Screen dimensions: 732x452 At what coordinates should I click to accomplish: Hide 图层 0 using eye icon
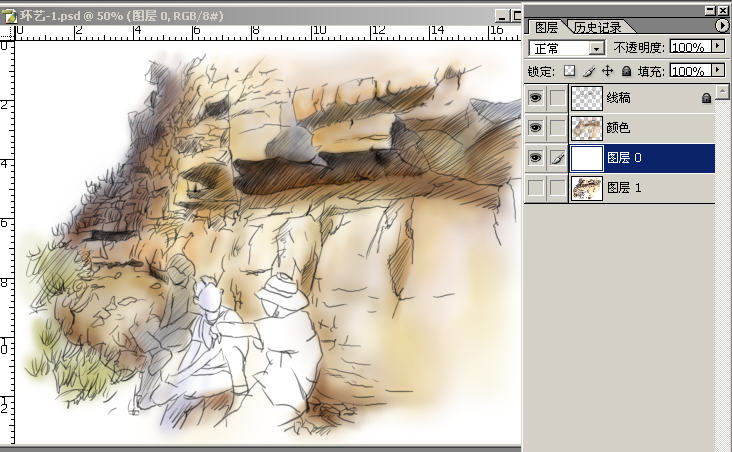[x=535, y=158]
